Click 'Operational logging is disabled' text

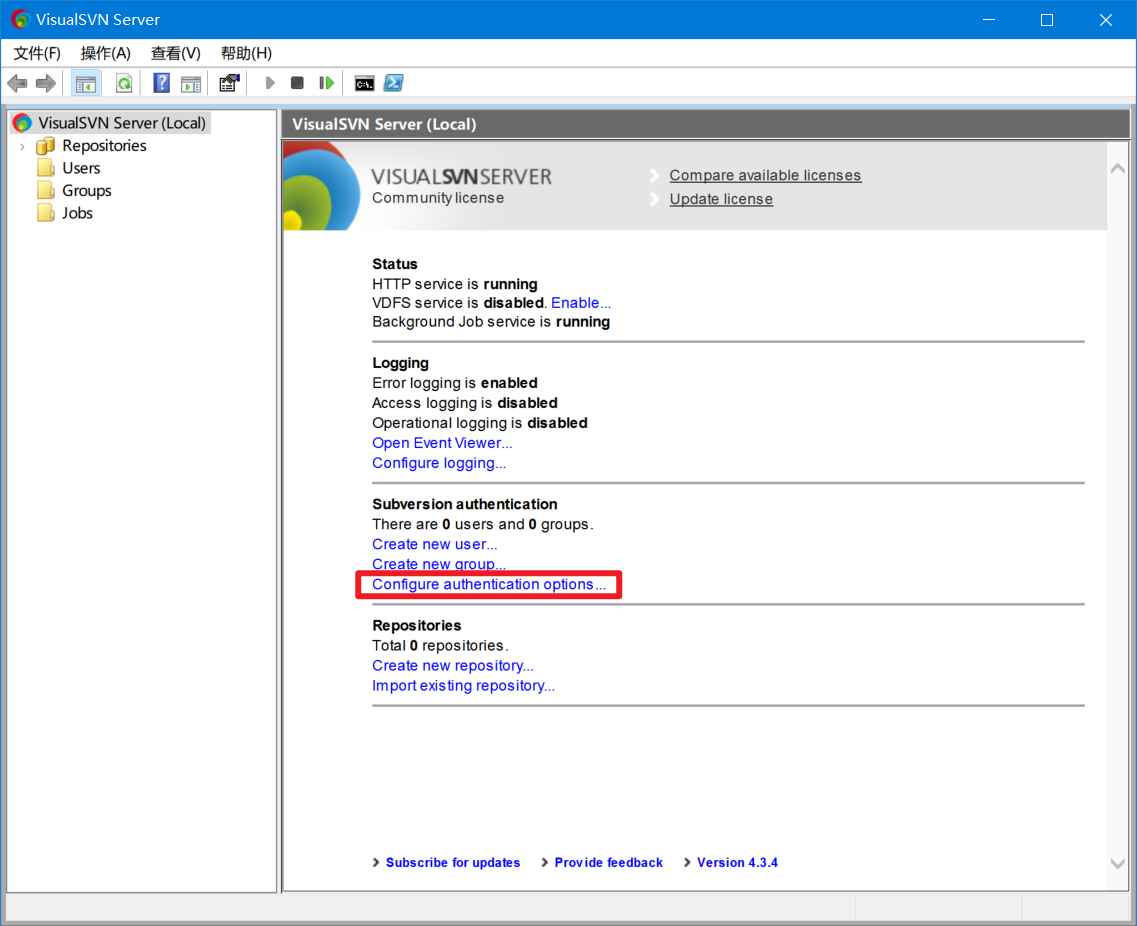tap(479, 423)
